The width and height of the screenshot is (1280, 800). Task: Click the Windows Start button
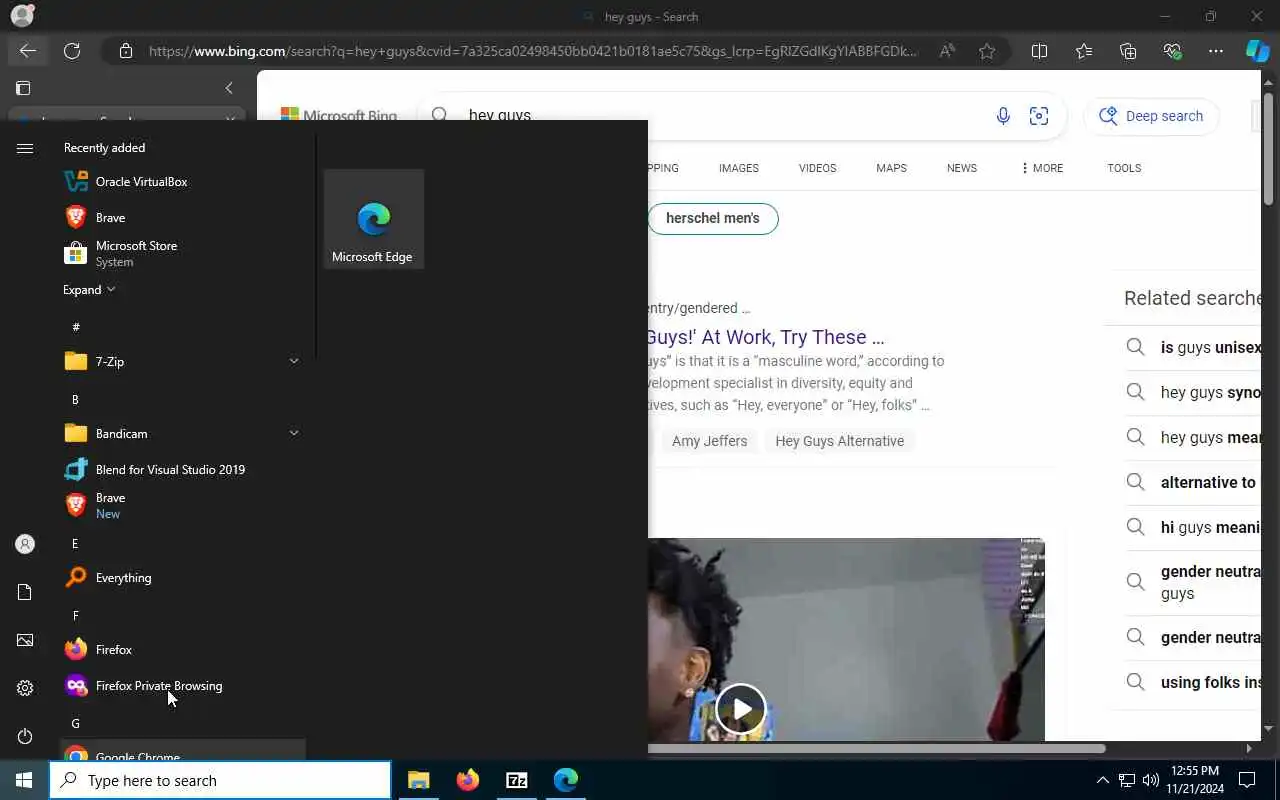[24, 780]
